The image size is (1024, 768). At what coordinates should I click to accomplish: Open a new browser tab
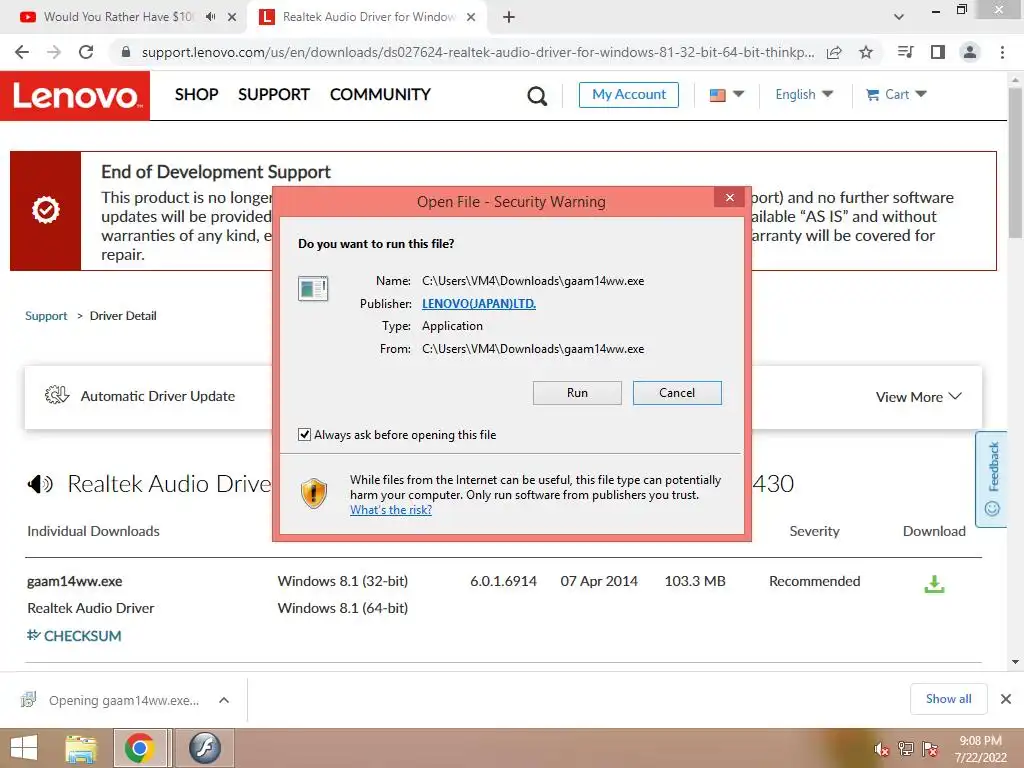tap(509, 17)
